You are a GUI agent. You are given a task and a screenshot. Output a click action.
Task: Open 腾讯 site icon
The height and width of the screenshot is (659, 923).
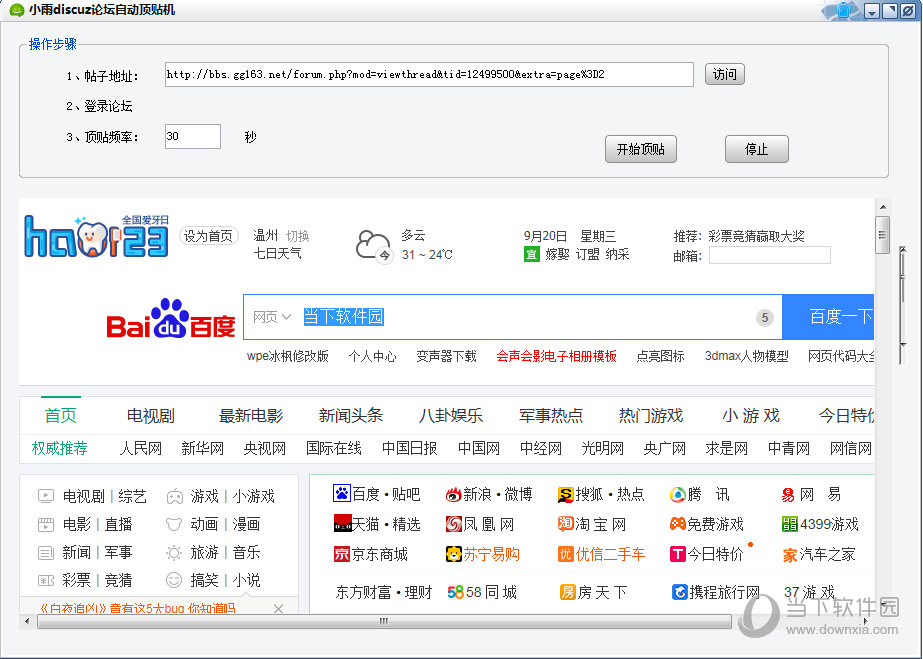(678, 494)
